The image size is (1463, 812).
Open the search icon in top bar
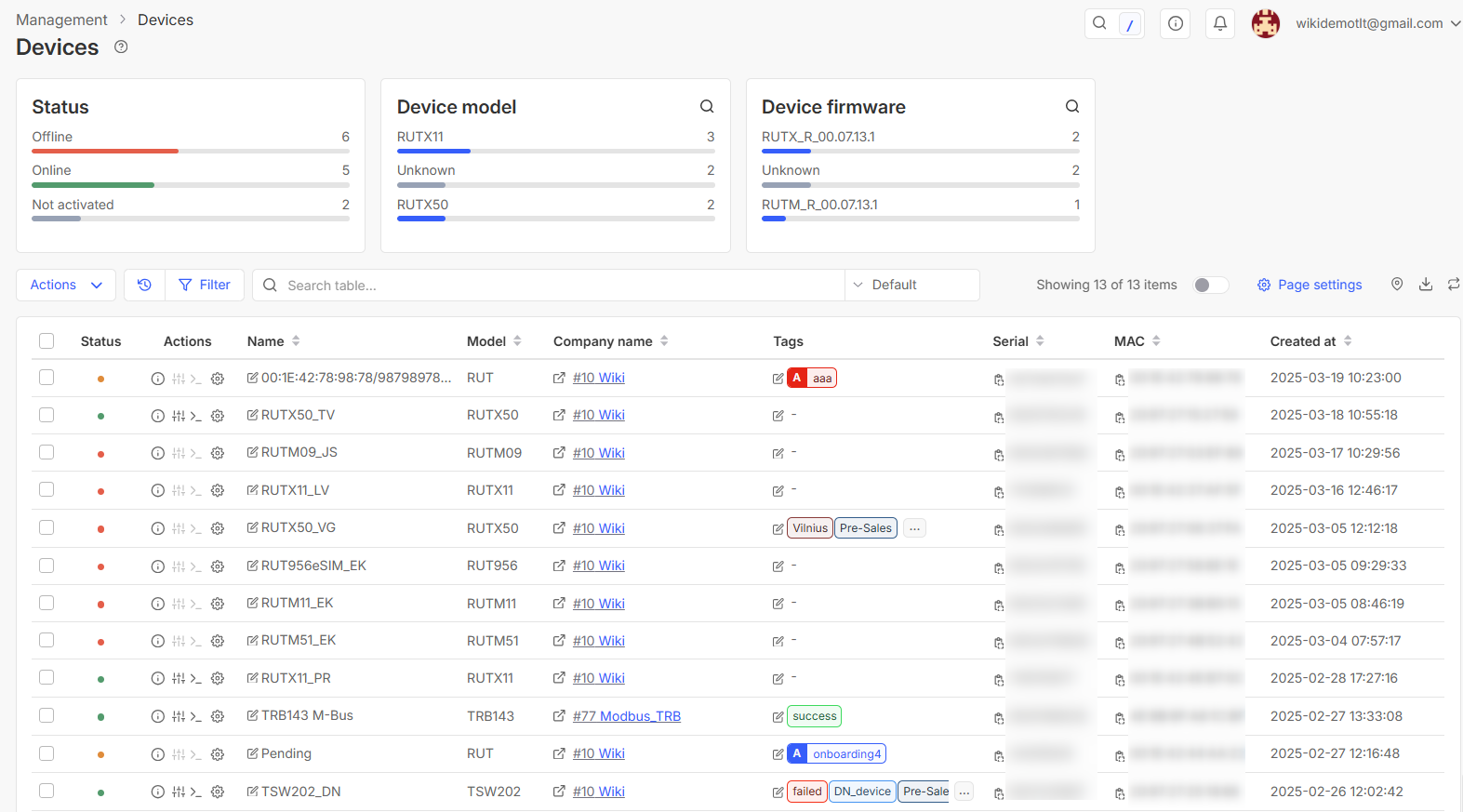(x=1099, y=23)
